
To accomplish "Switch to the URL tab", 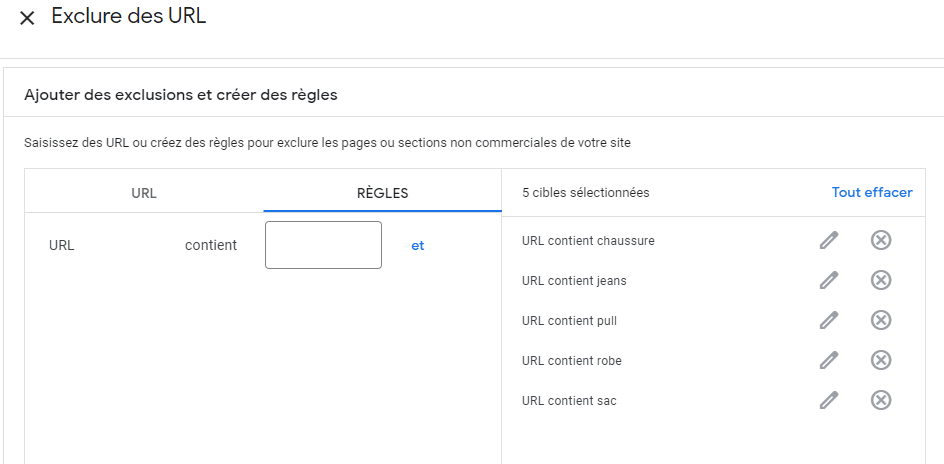I will coord(144,193).
